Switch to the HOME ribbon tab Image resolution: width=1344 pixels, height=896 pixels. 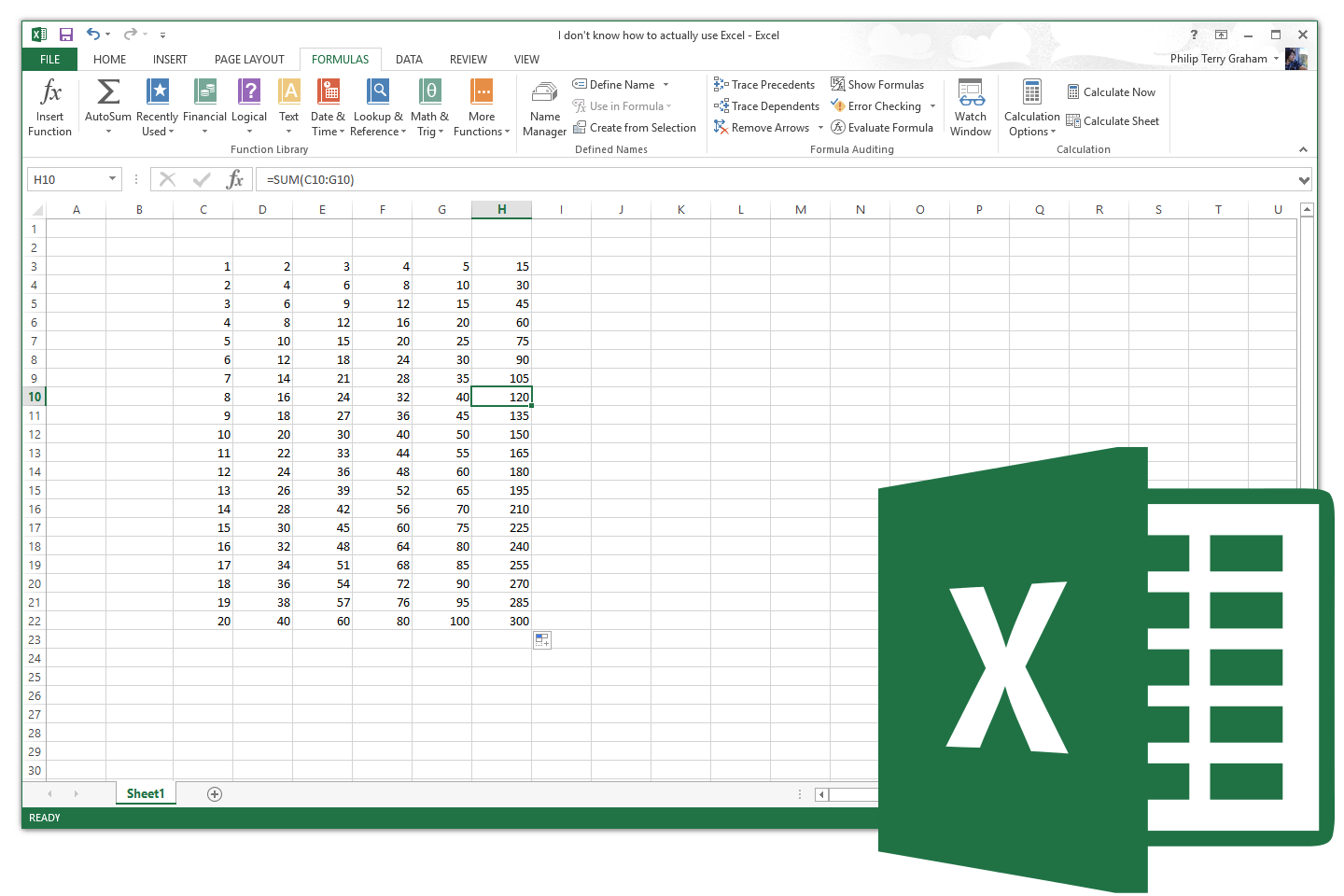pyautogui.click(x=109, y=59)
